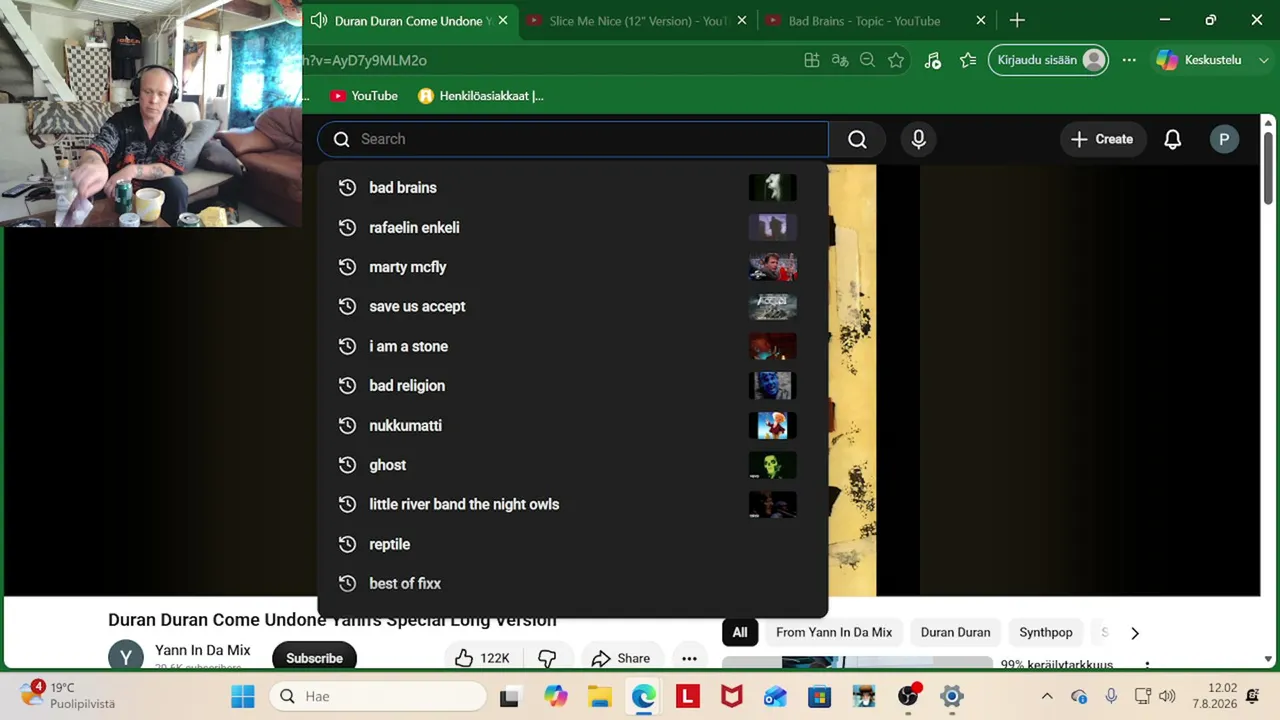Image resolution: width=1280 pixels, height=720 pixels.
Task: Open Outlook from the taskbar
Action: [775, 696]
